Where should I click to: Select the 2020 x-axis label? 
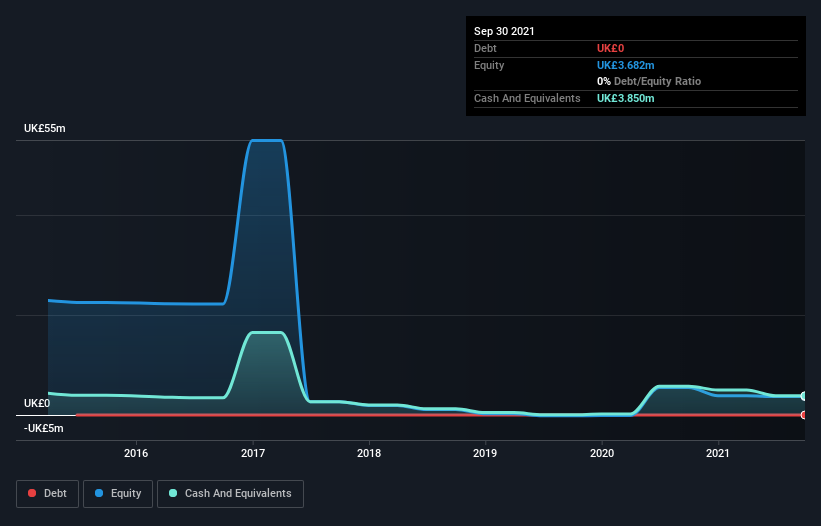click(602, 453)
